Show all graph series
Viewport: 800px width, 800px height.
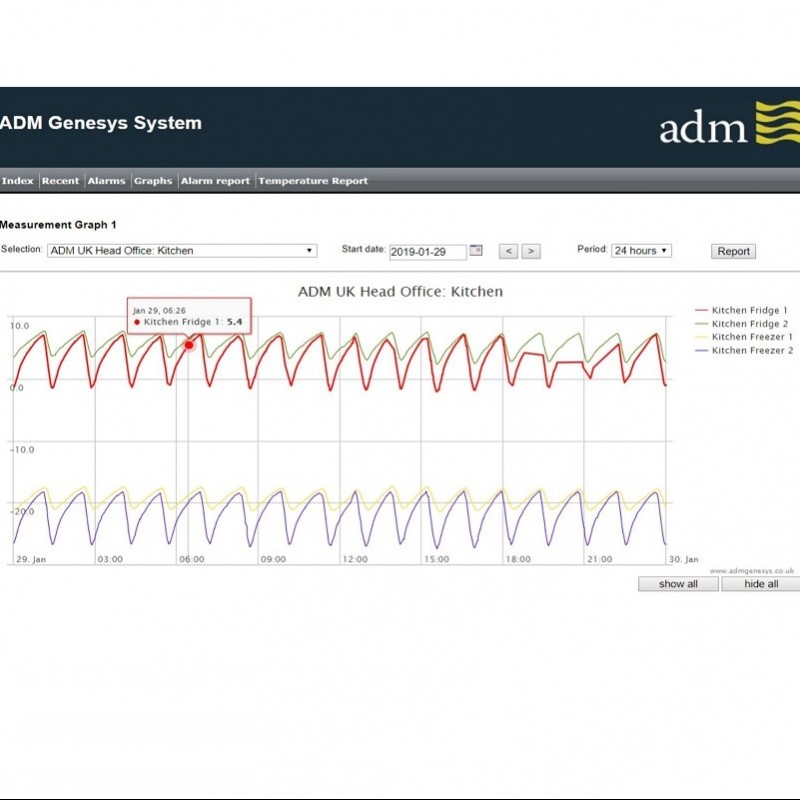(x=678, y=584)
